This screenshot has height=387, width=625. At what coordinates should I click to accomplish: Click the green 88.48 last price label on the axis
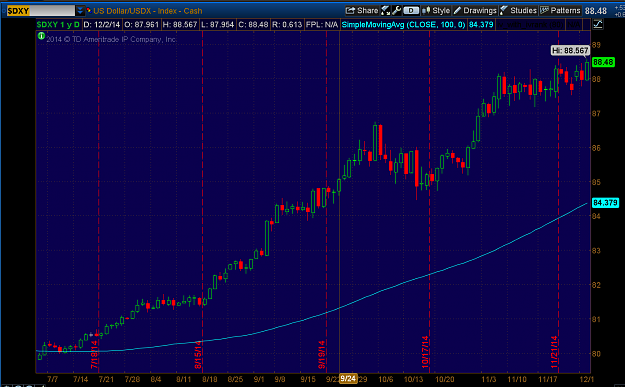[x=603, y=62]
